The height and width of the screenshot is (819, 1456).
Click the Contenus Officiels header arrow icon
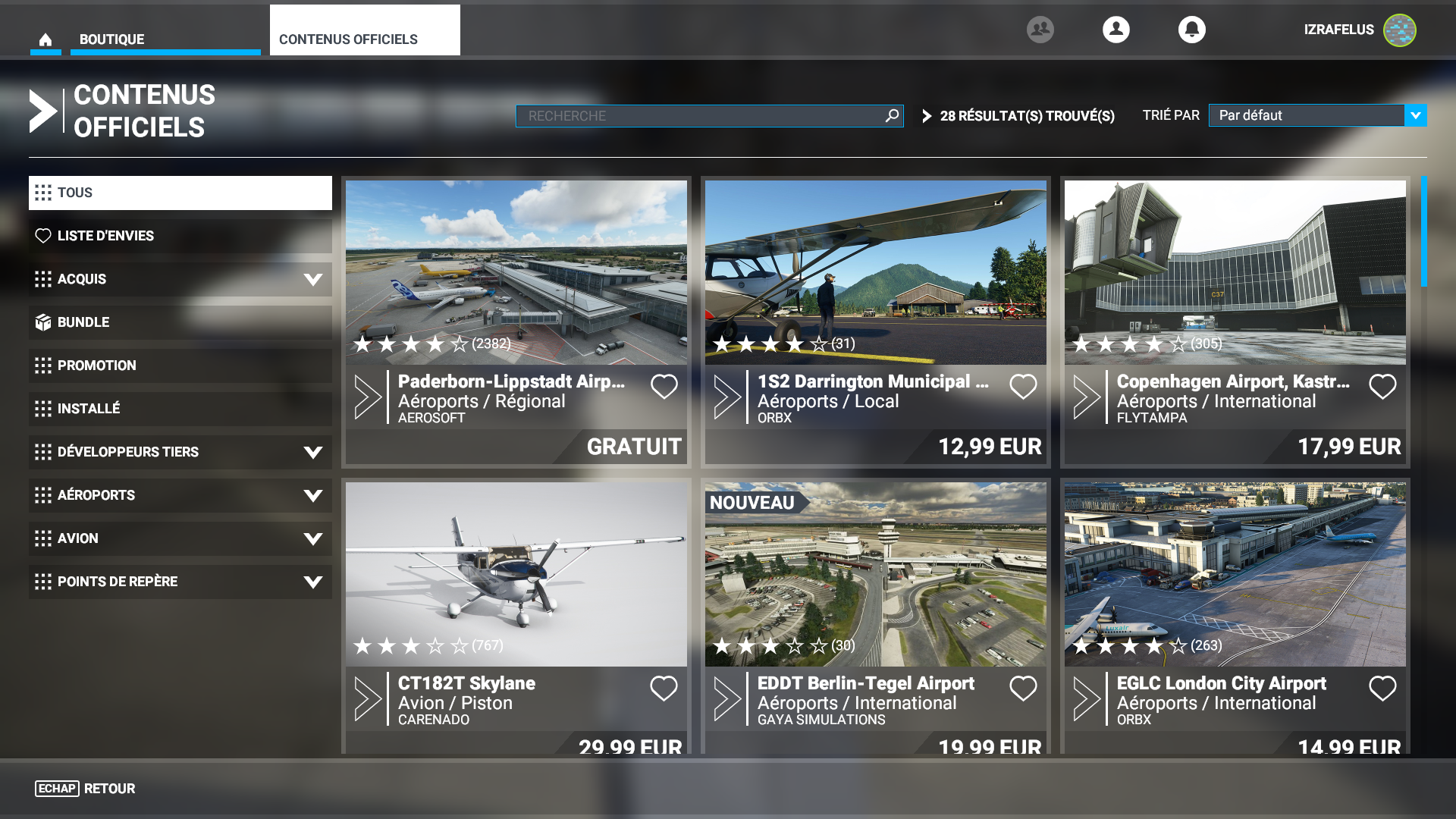tap(43, 111)
